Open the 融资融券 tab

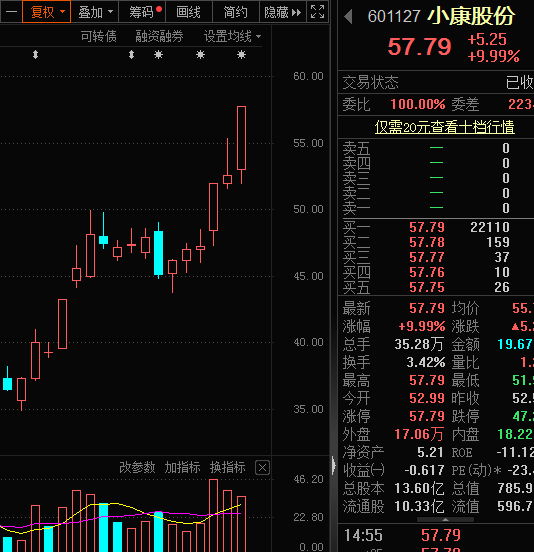[x=159, y=36]
